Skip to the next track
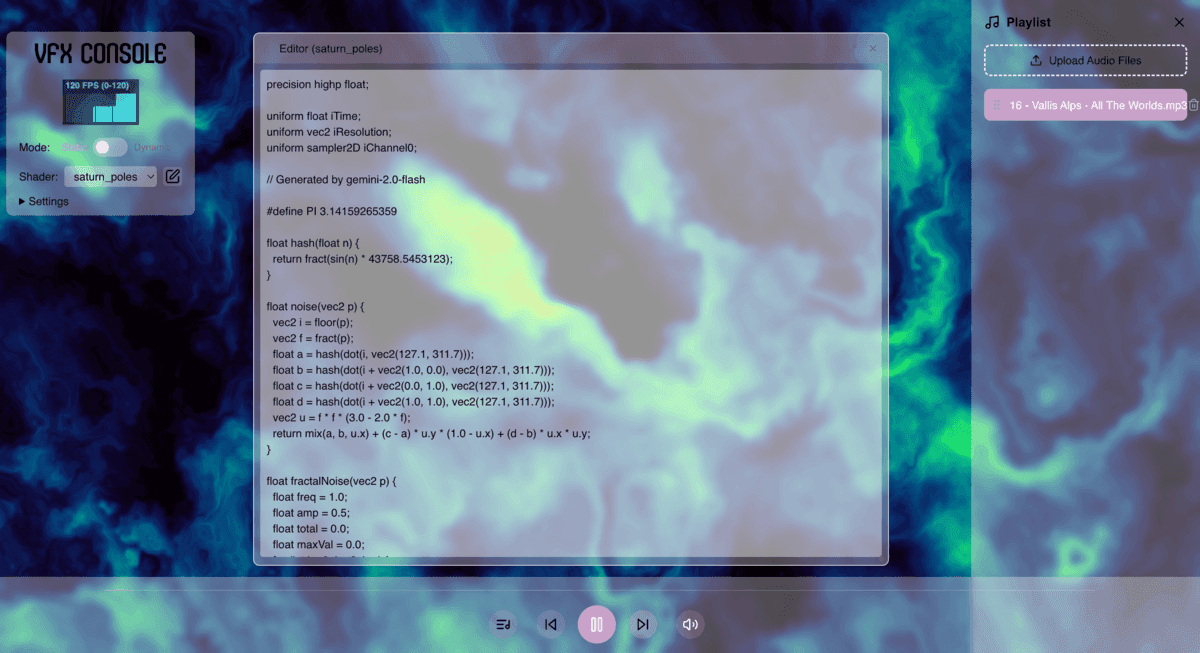Screen dimensions: 1200x653 coord(643,625)
